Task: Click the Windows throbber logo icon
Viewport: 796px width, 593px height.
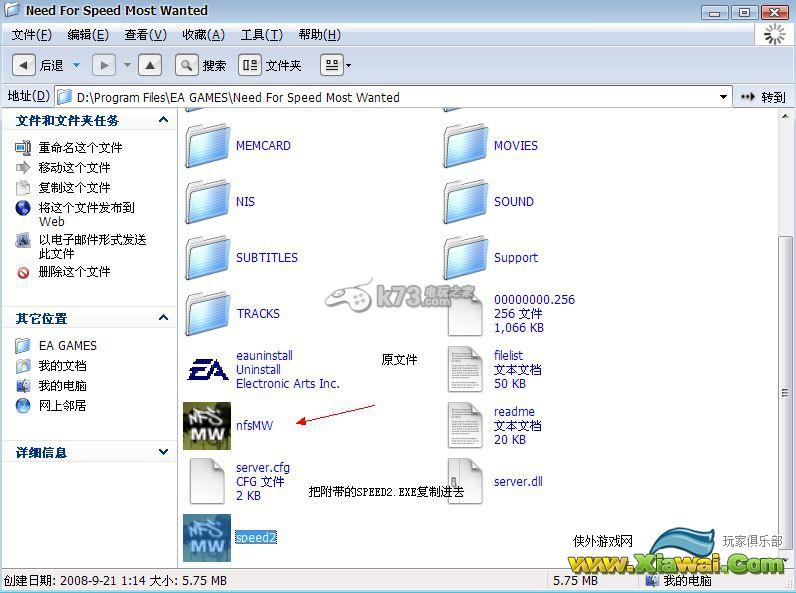Action: [x=774, y=34]
